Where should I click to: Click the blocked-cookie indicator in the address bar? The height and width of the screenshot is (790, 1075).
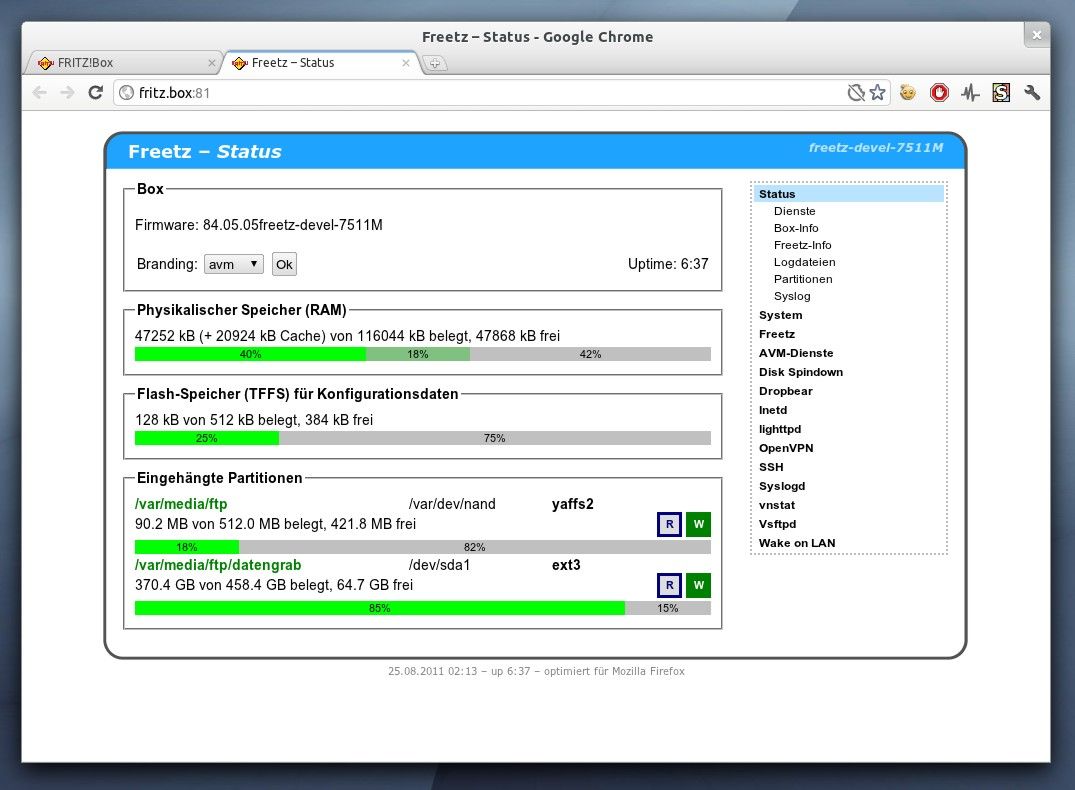coord(855,92)
